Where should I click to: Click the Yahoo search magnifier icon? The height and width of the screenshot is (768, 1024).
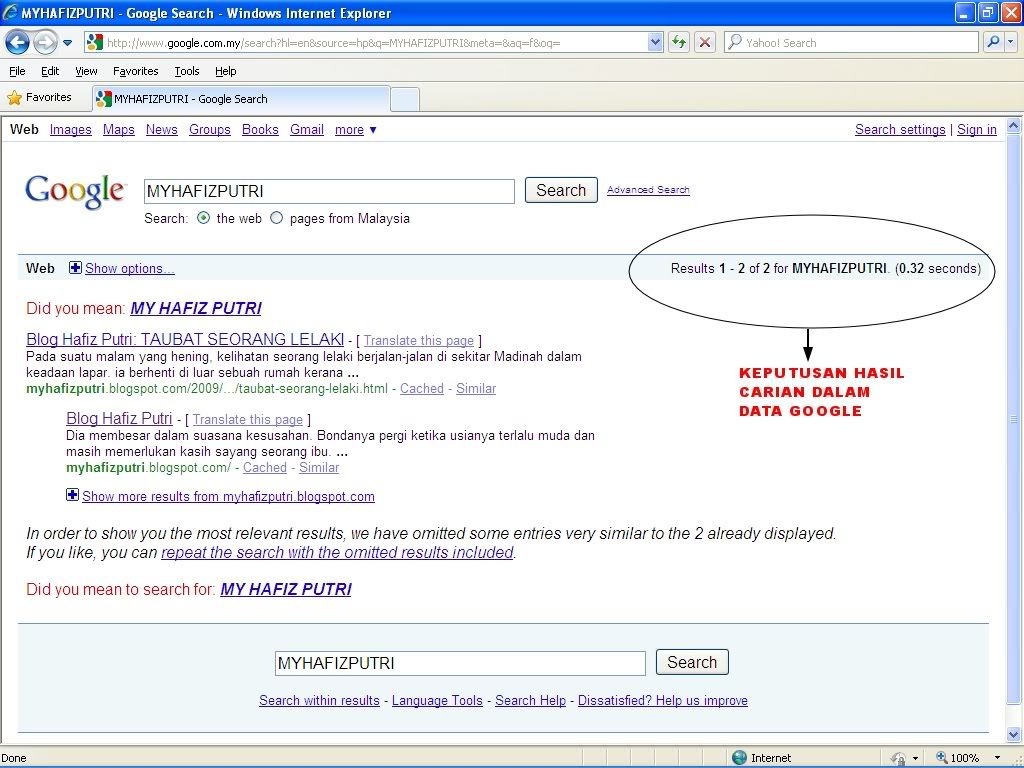(993, 42)
